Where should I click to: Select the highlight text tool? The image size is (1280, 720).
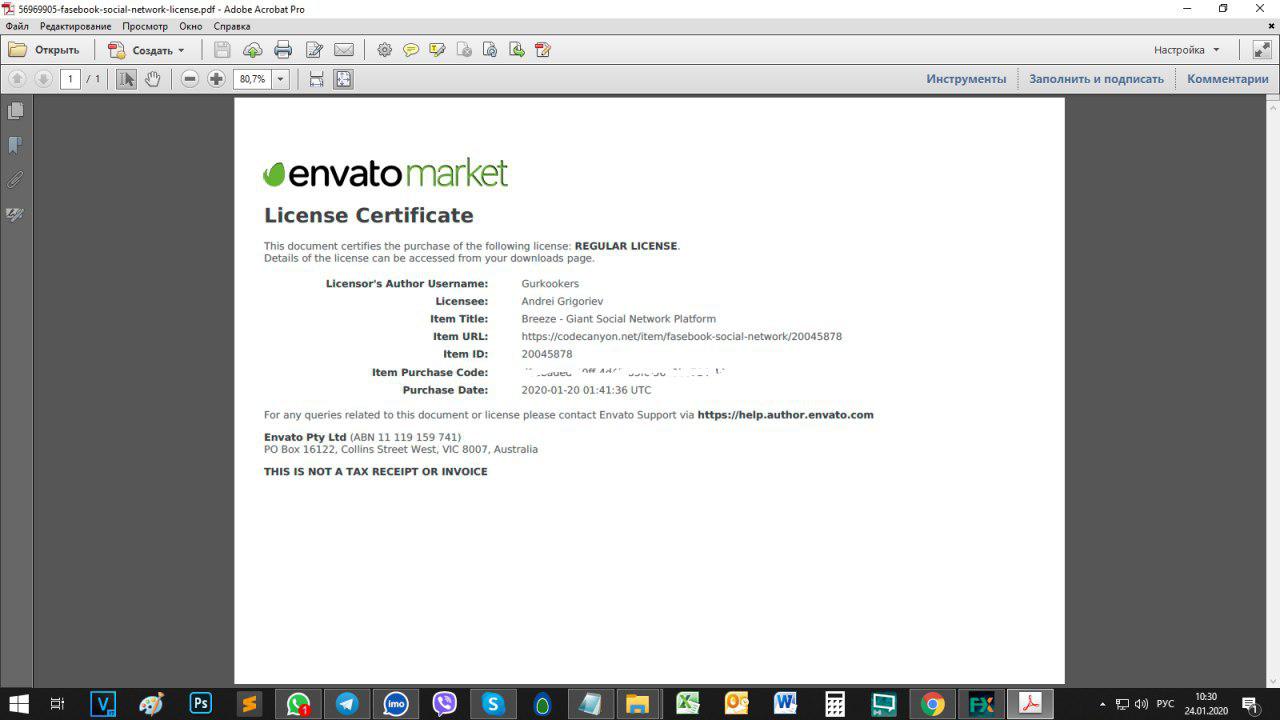click(437, 50)
